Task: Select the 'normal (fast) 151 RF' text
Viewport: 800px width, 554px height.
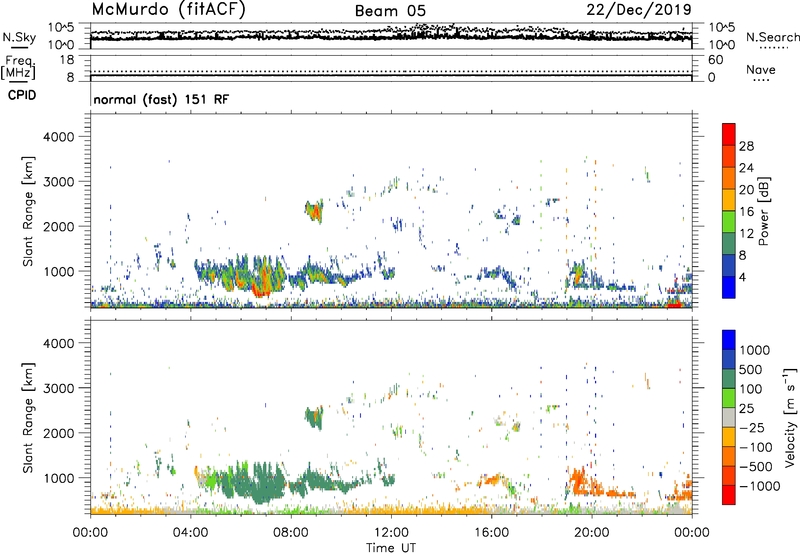Action: 161,99
